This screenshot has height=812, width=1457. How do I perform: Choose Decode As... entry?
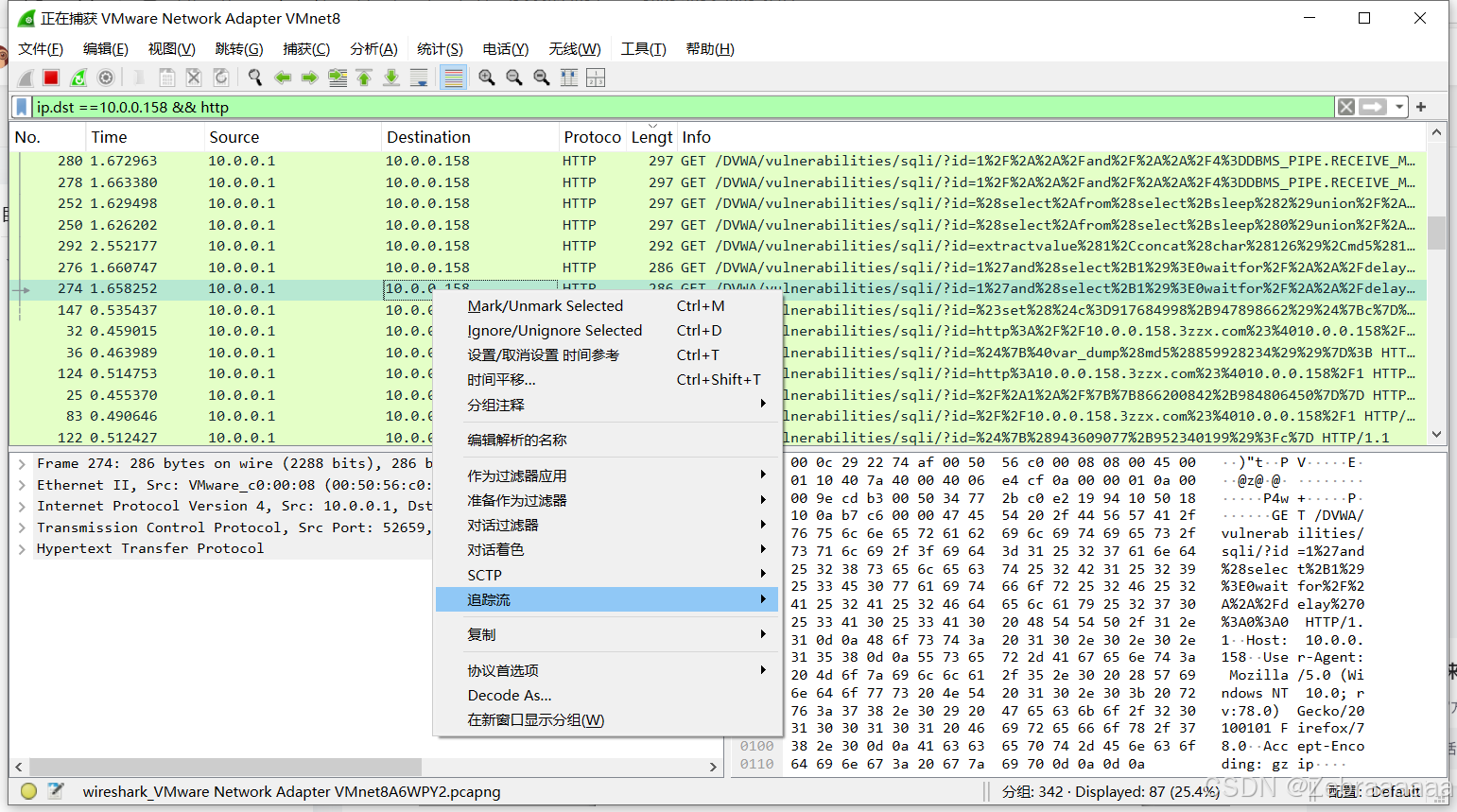pyautogui.click(x=607, y=695)
